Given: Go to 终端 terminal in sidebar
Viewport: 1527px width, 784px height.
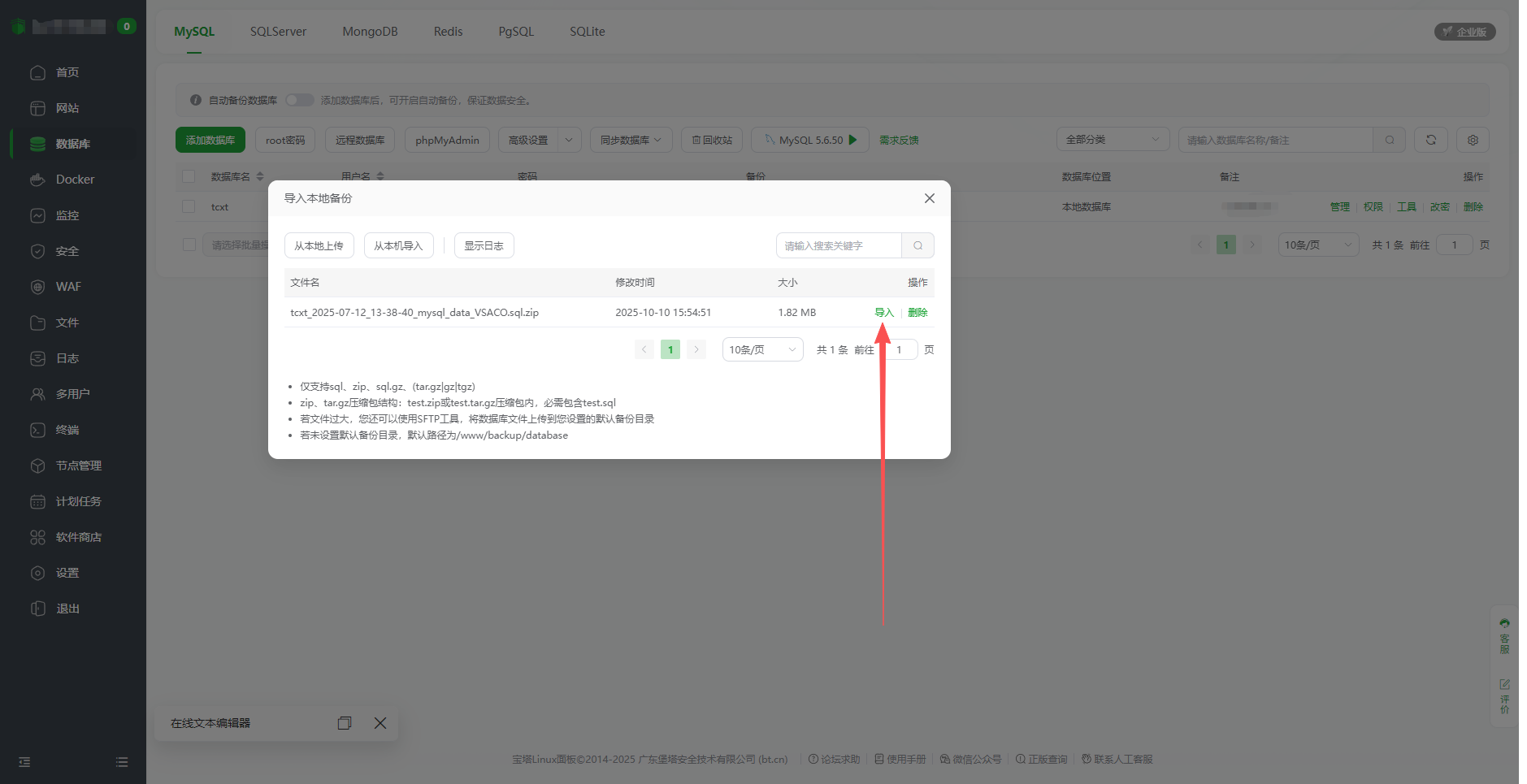Looking at the screenshot, I should point(67,430).
